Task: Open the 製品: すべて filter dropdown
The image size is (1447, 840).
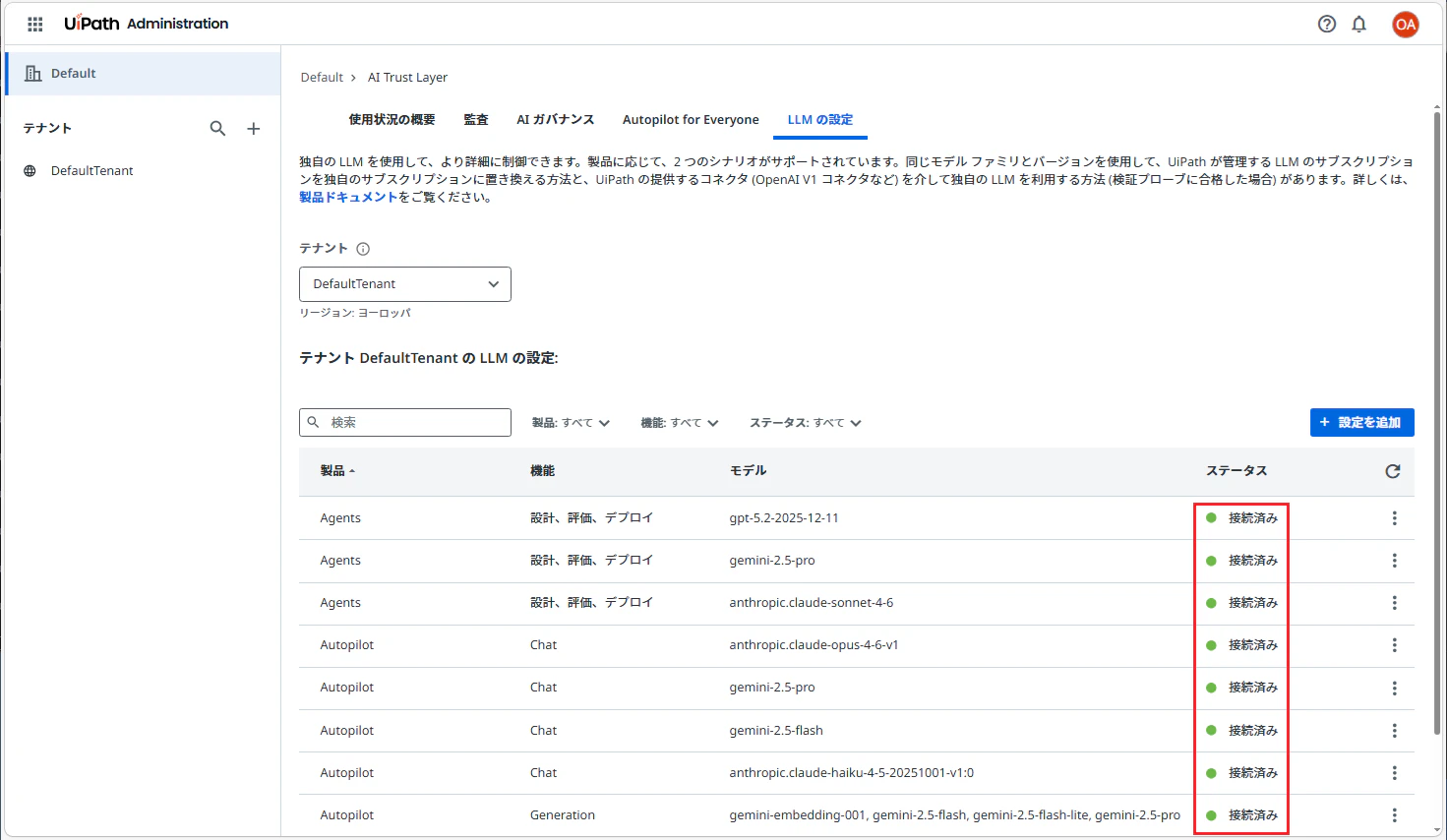Action: point(571,423)
